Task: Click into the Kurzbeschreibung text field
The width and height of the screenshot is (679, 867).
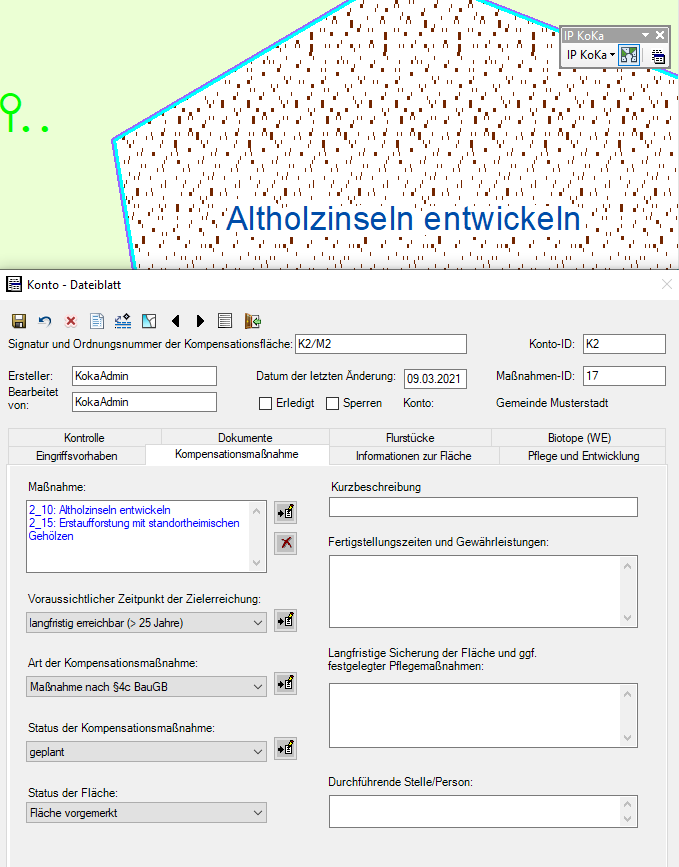Action: click(x=482, y=508)
